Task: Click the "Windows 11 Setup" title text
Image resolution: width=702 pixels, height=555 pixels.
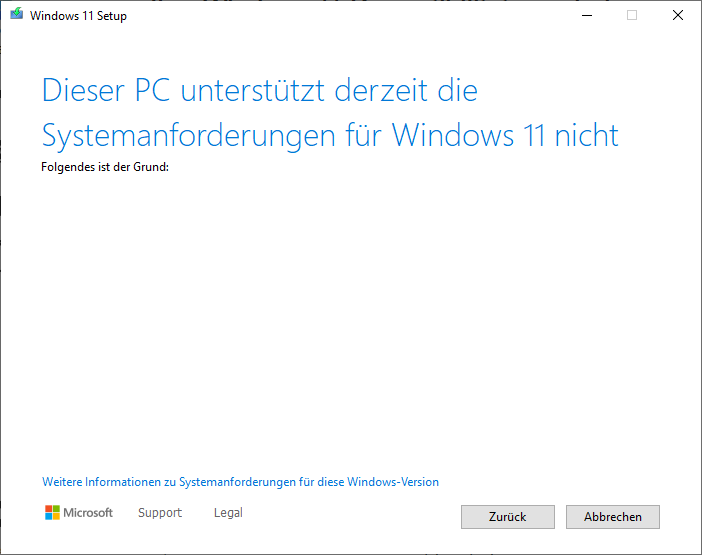Action: tap(79, 16)
